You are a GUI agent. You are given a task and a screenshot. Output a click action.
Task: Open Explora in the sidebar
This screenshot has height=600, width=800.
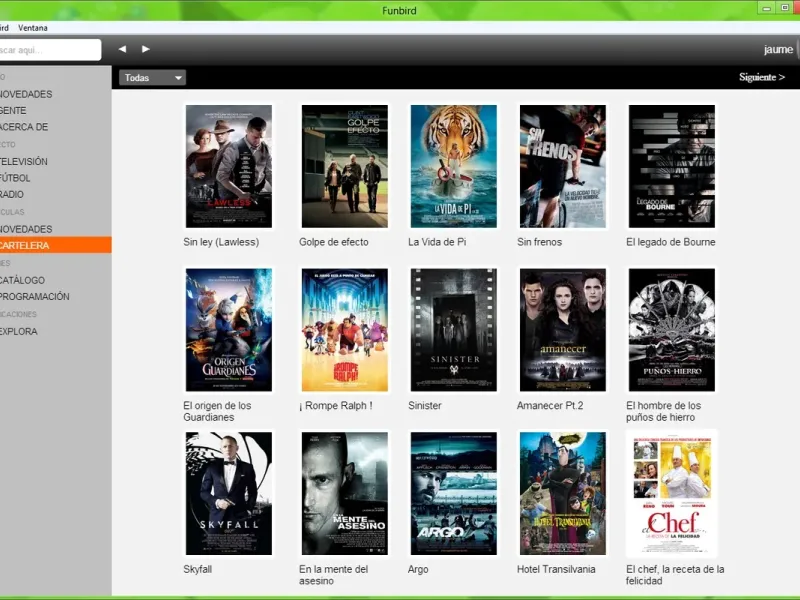point(19,331)
